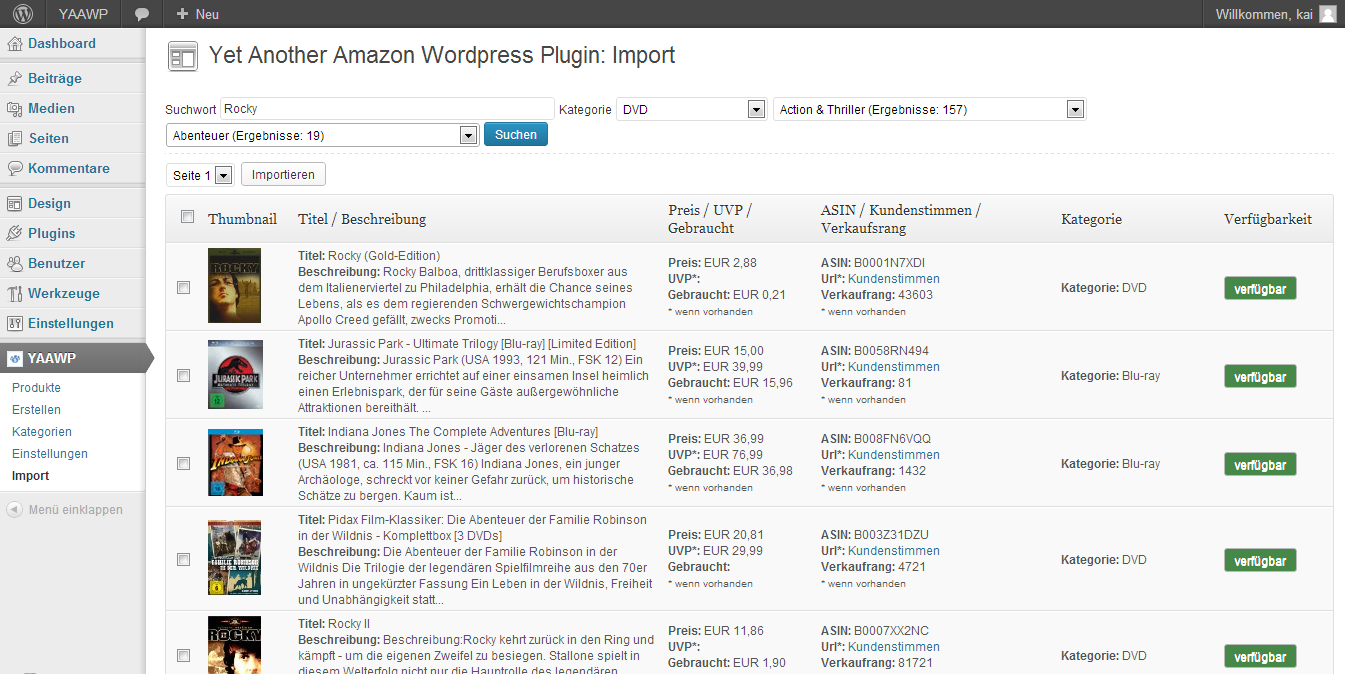Go to Kategorien in the YAAWP submenu

click(x=41, y=432)
